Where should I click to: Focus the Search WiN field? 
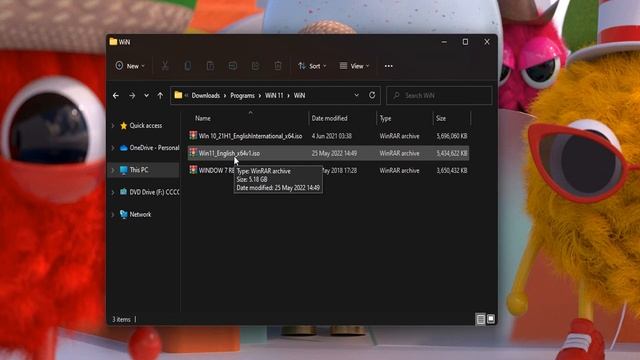(x=439, y=96)
